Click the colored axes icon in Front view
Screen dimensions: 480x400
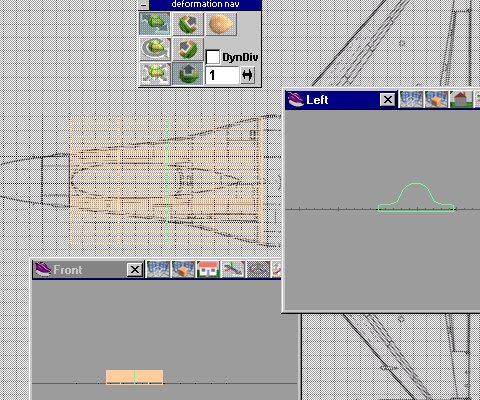pos(233,269)
